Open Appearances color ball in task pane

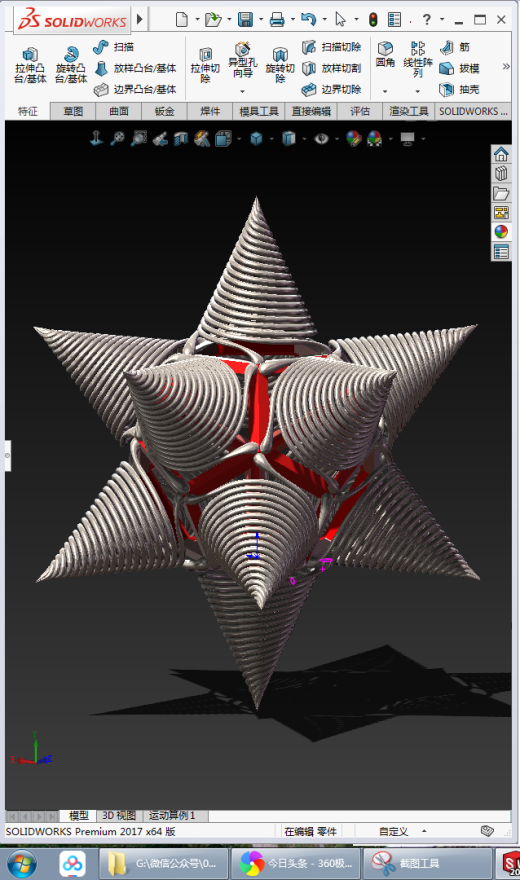coord(501,232)
